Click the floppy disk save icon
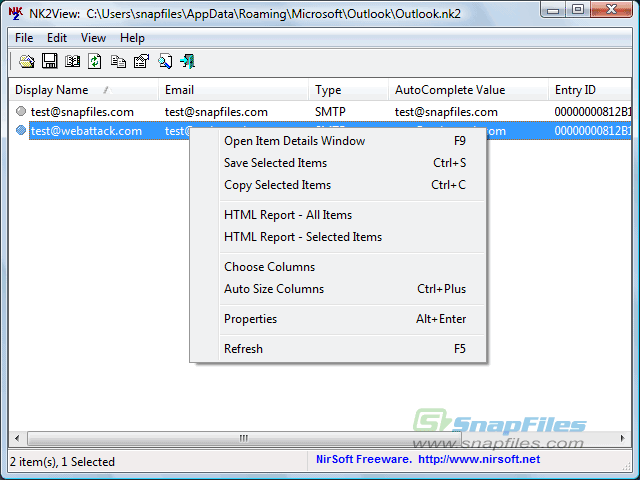 (50, 61)
